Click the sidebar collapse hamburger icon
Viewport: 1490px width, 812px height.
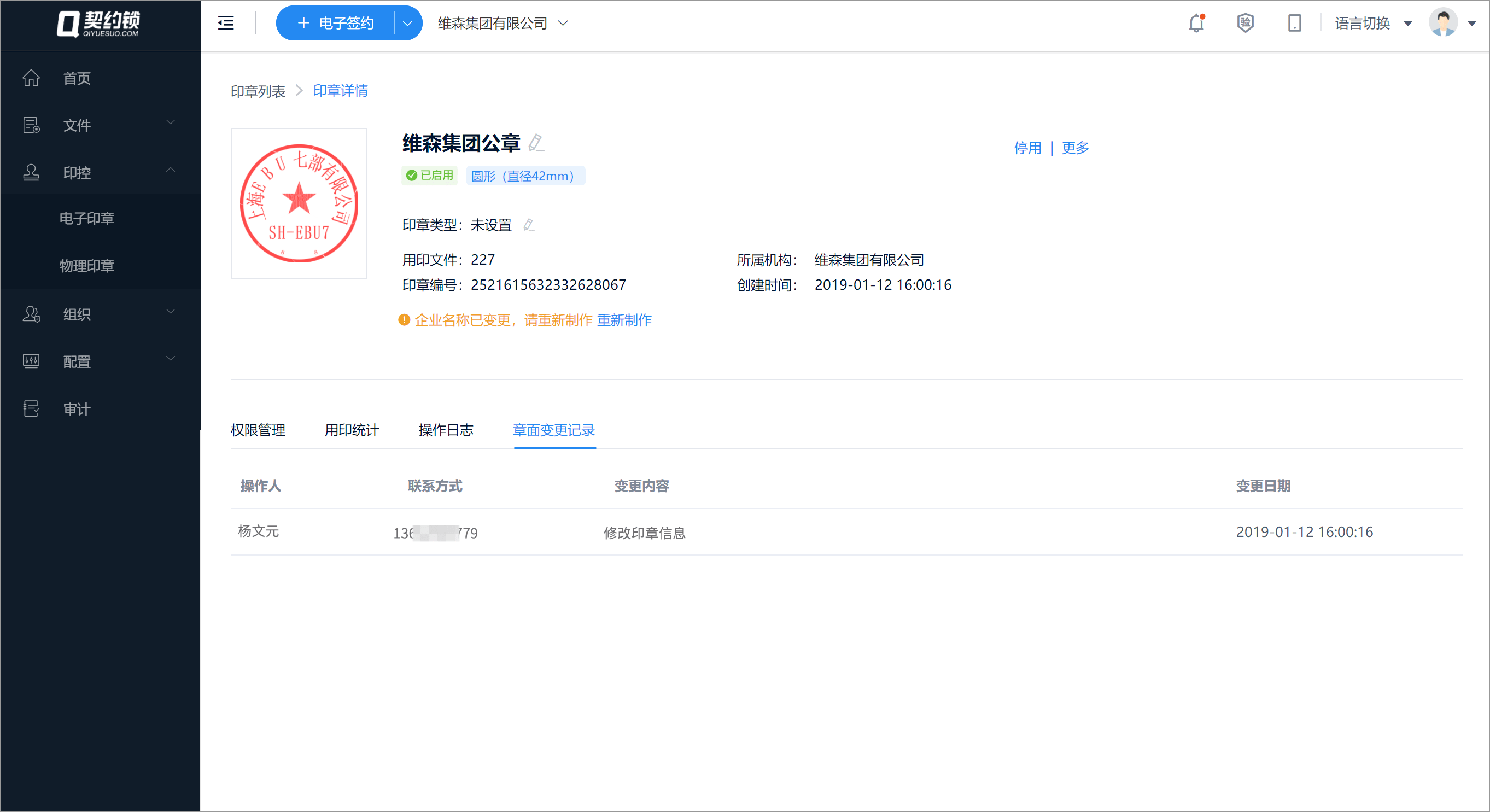(226, 23)
